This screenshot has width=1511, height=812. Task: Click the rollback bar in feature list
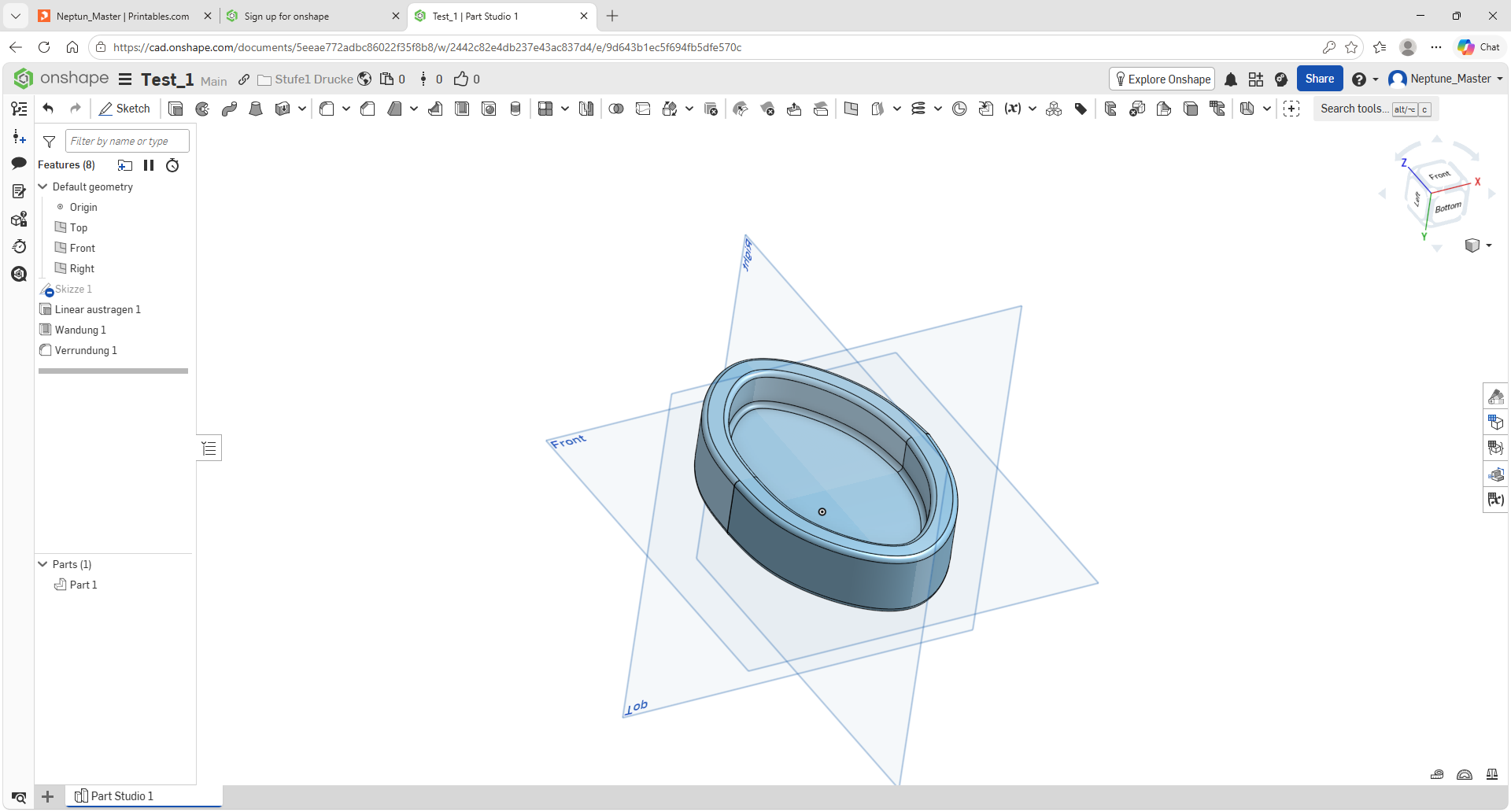click(x=113, y=371)
